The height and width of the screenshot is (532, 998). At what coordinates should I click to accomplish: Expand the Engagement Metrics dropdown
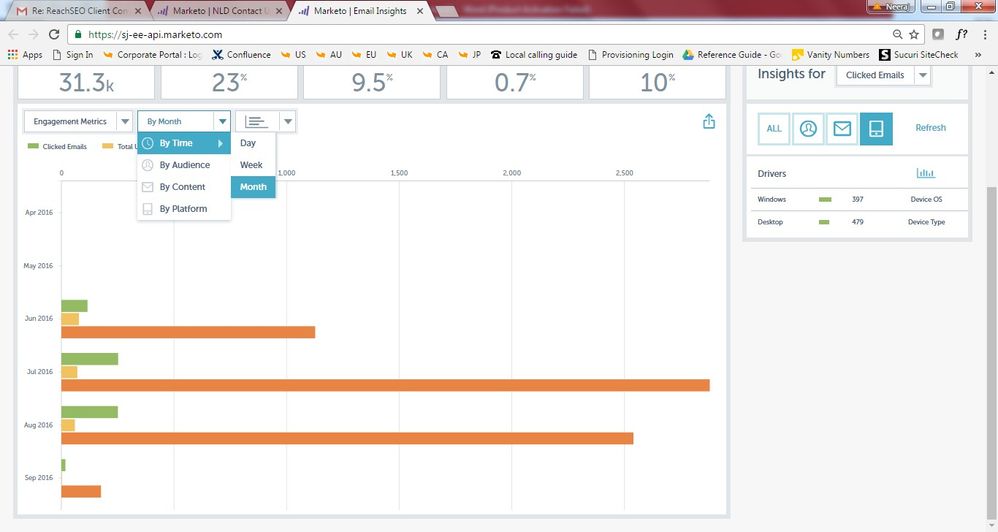pos(78,122)
